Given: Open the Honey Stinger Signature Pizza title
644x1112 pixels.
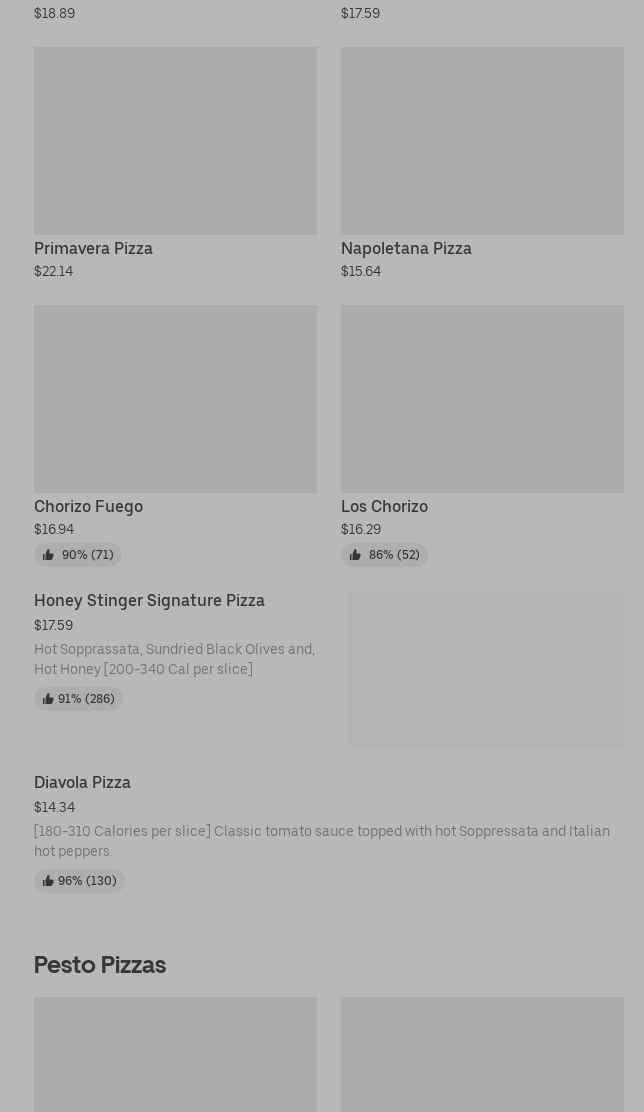Looking at the screenshot, I should pos(149,600).
